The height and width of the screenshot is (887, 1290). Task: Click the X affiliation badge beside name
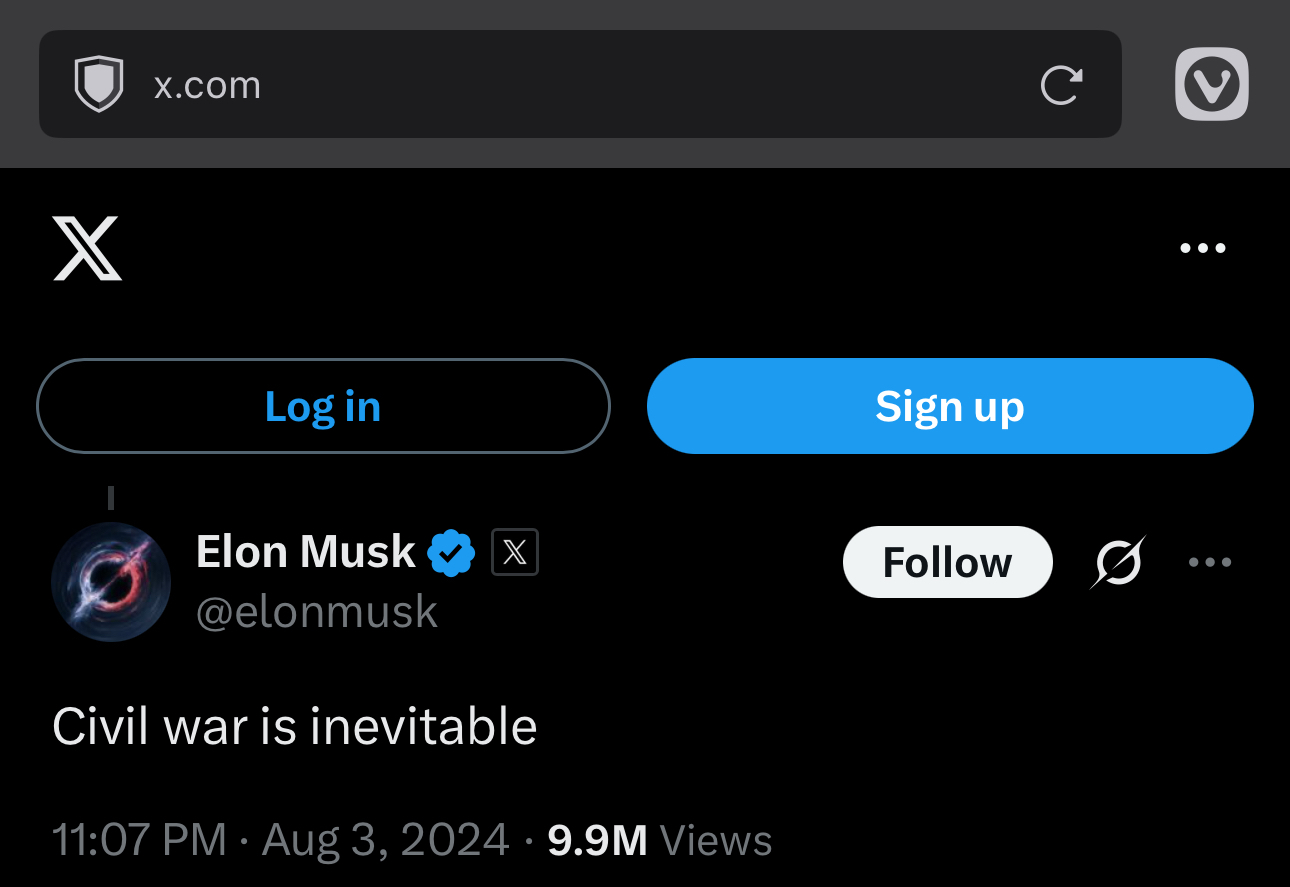pyautogui.click(x=515, y=552)
